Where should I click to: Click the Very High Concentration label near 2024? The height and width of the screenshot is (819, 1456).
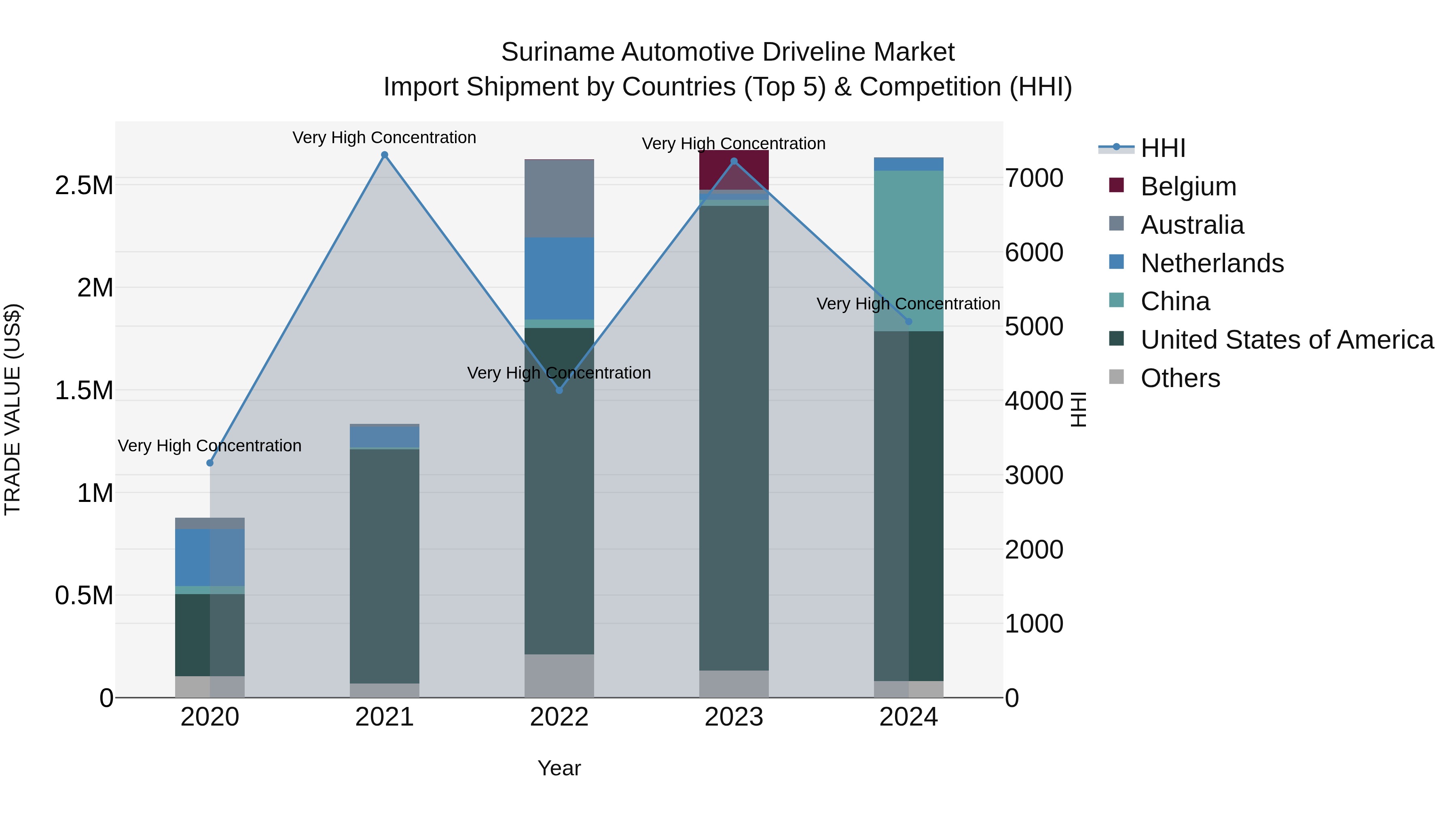pyautogui.click(x=908, y=303)
